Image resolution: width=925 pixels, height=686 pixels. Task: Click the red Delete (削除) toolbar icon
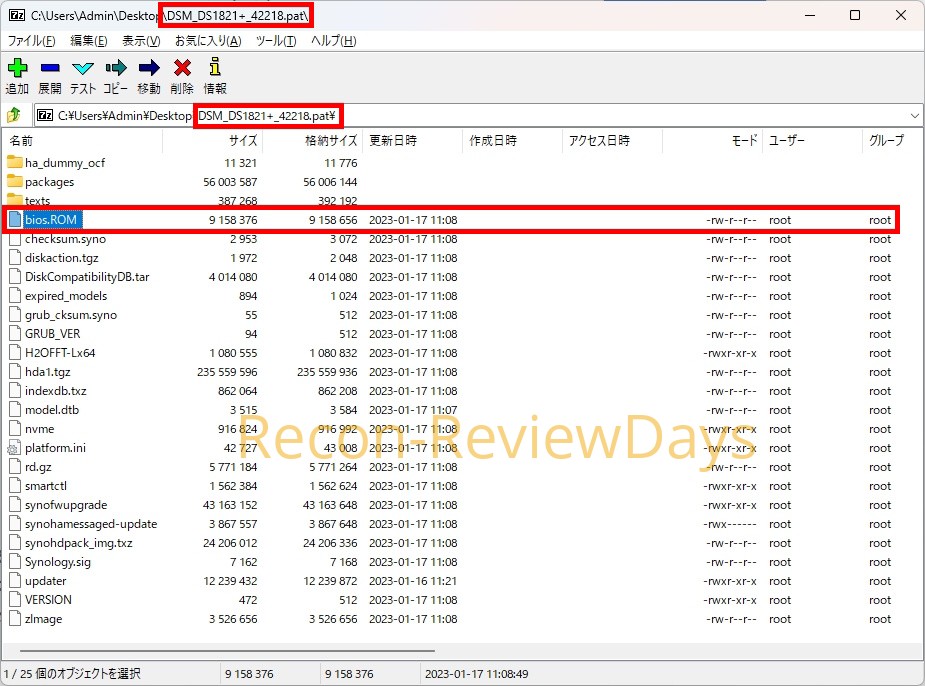coord(182,68)
